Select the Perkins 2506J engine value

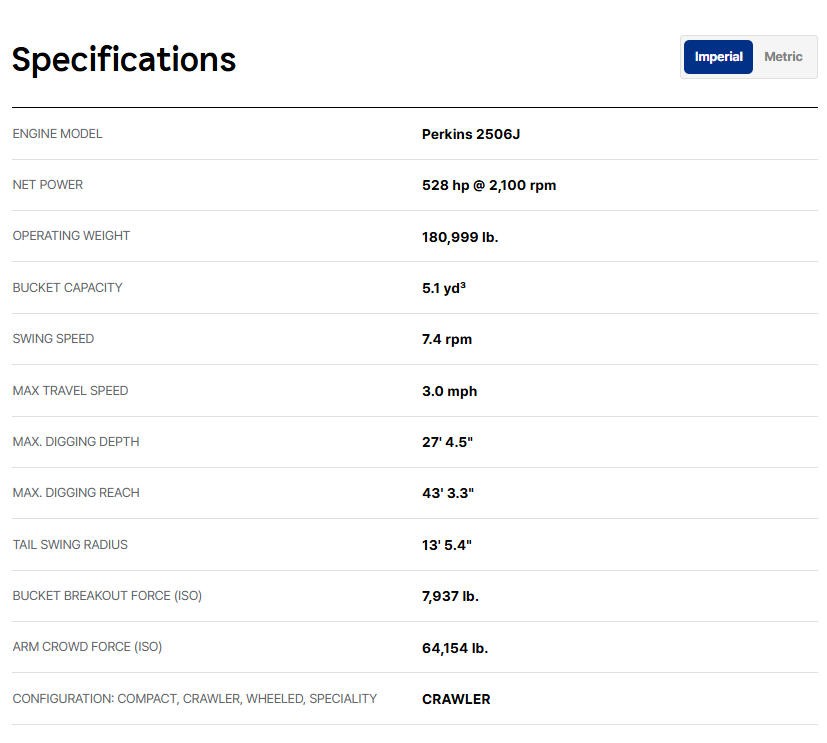[x=470, y=134]
